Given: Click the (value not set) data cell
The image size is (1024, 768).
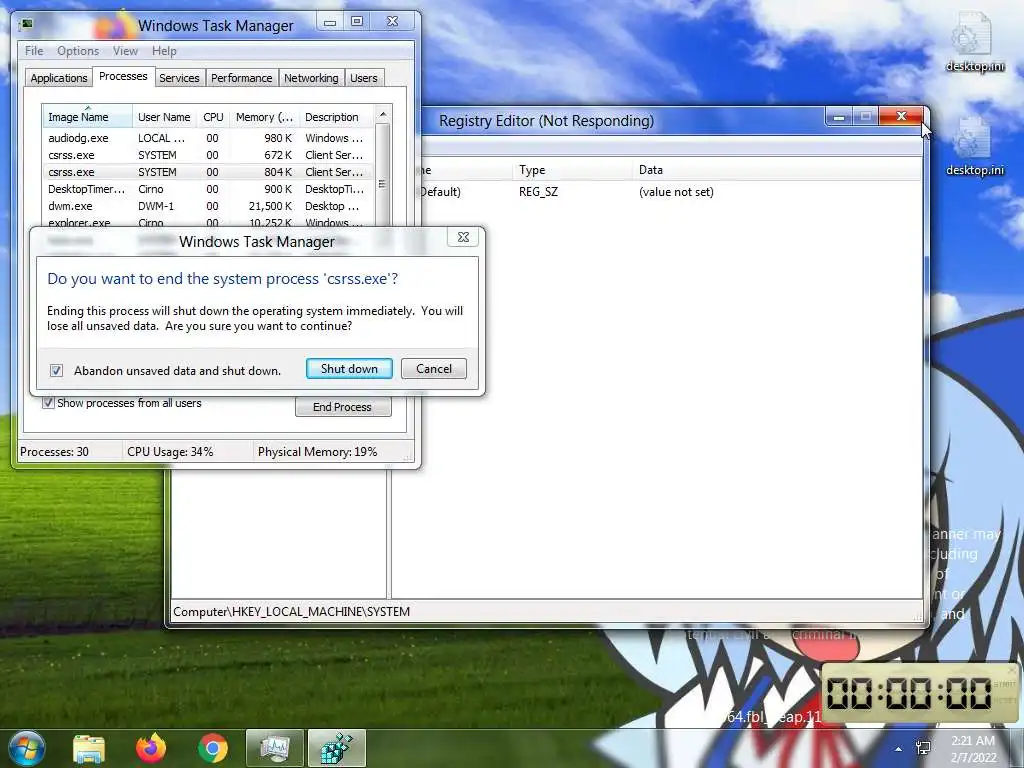Looking at the screenshot, I should 676,192.
